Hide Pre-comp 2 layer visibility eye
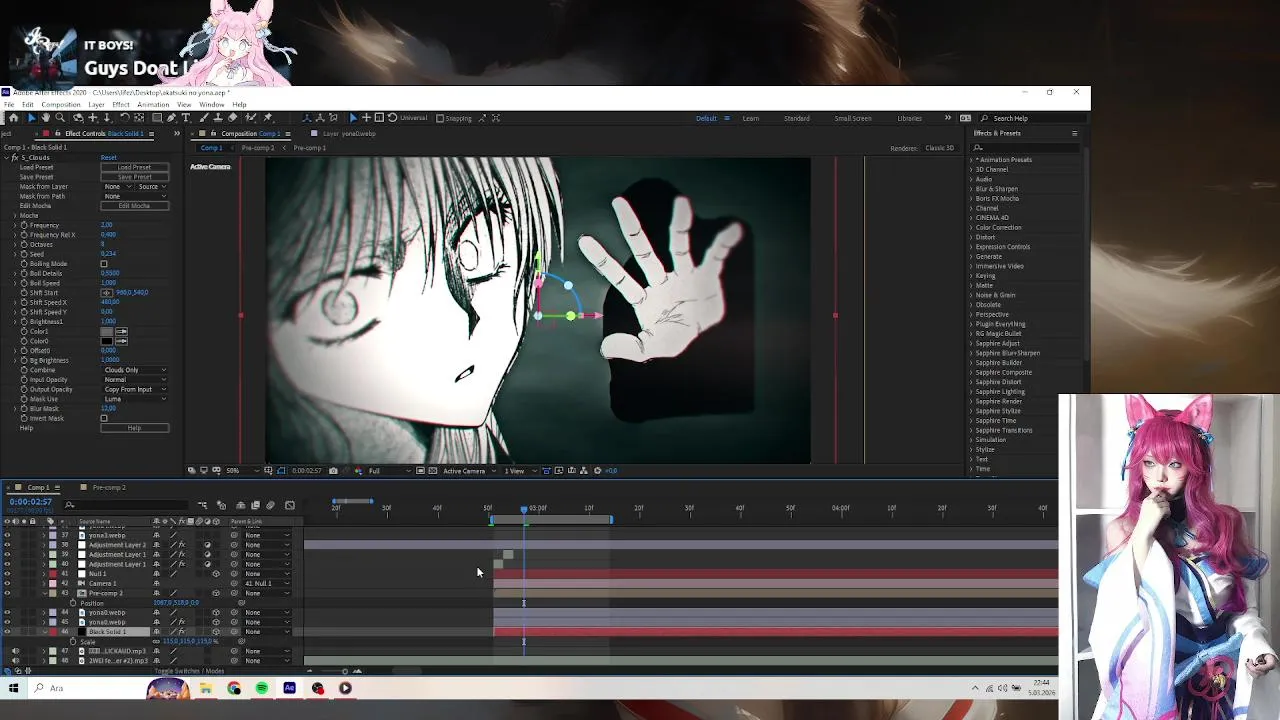The width and height of the screenshot is (1280, 720). 7,593
